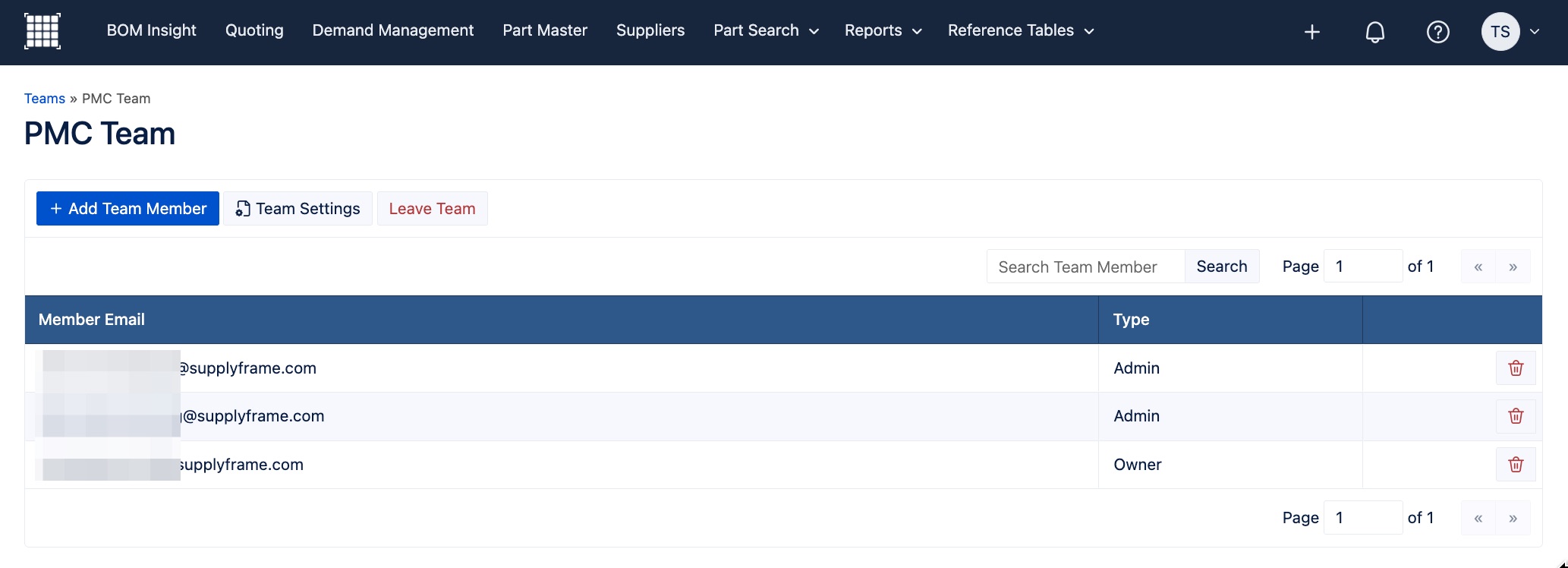The width and height of the screenshot is (1568, 568).
Task: Navigate to Demand Management
Action: click(x=393, y=30)
